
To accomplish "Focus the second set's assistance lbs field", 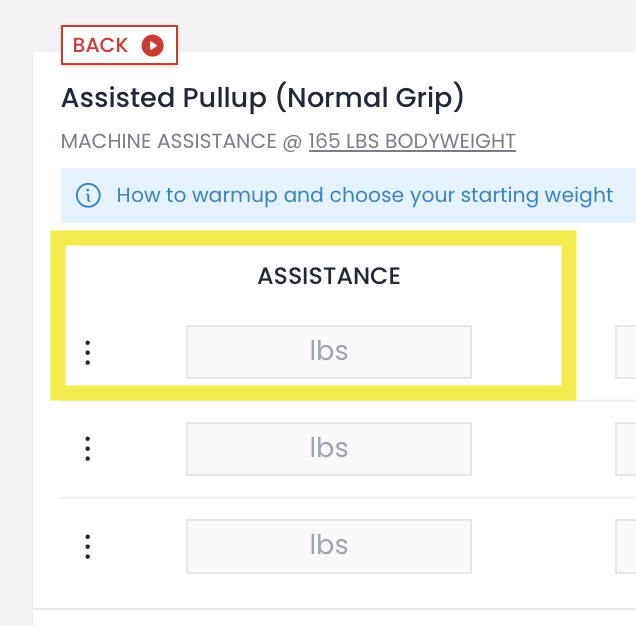I will (x=329, y=449).
